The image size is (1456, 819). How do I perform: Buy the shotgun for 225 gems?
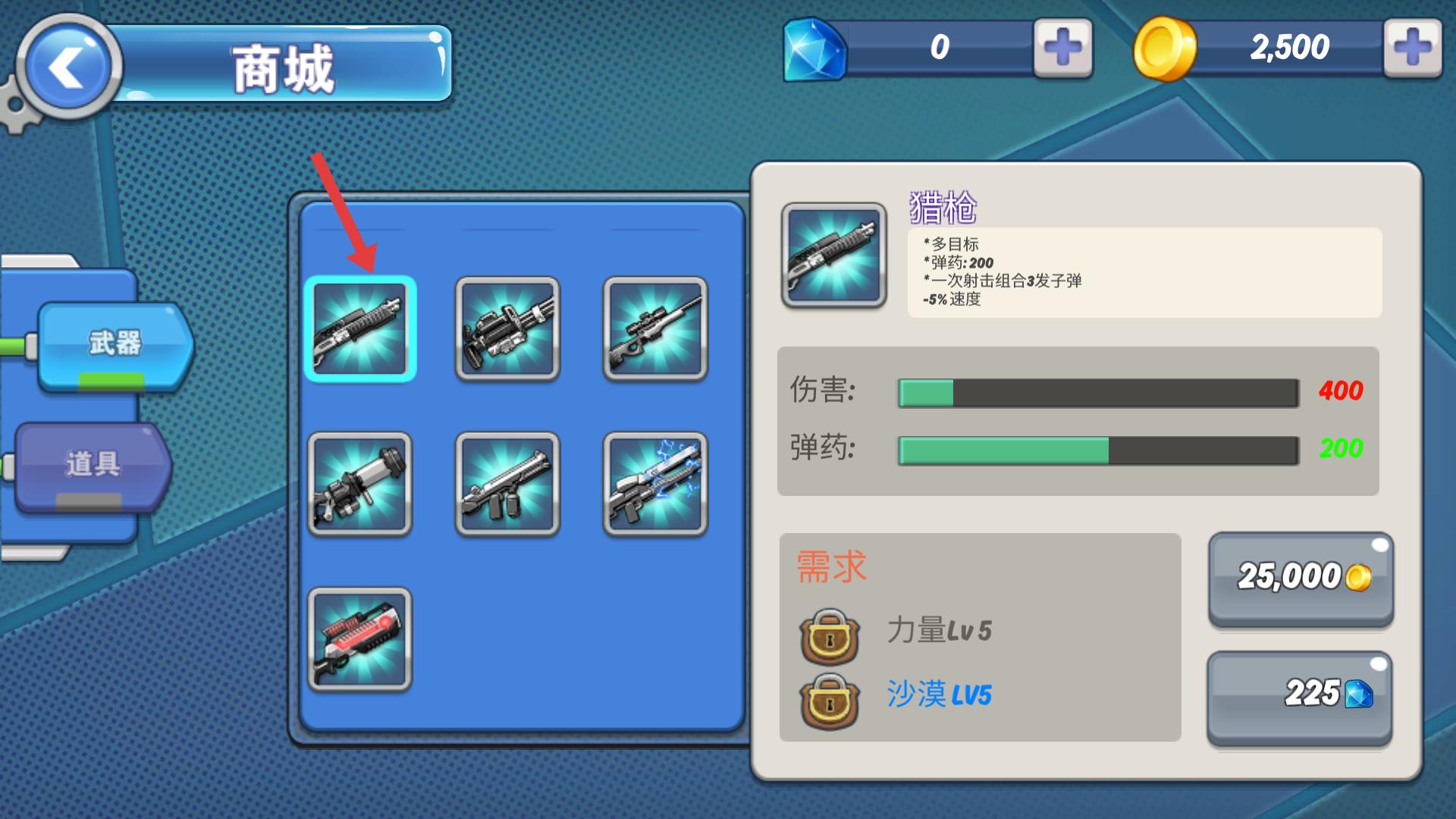point(1300,697)
